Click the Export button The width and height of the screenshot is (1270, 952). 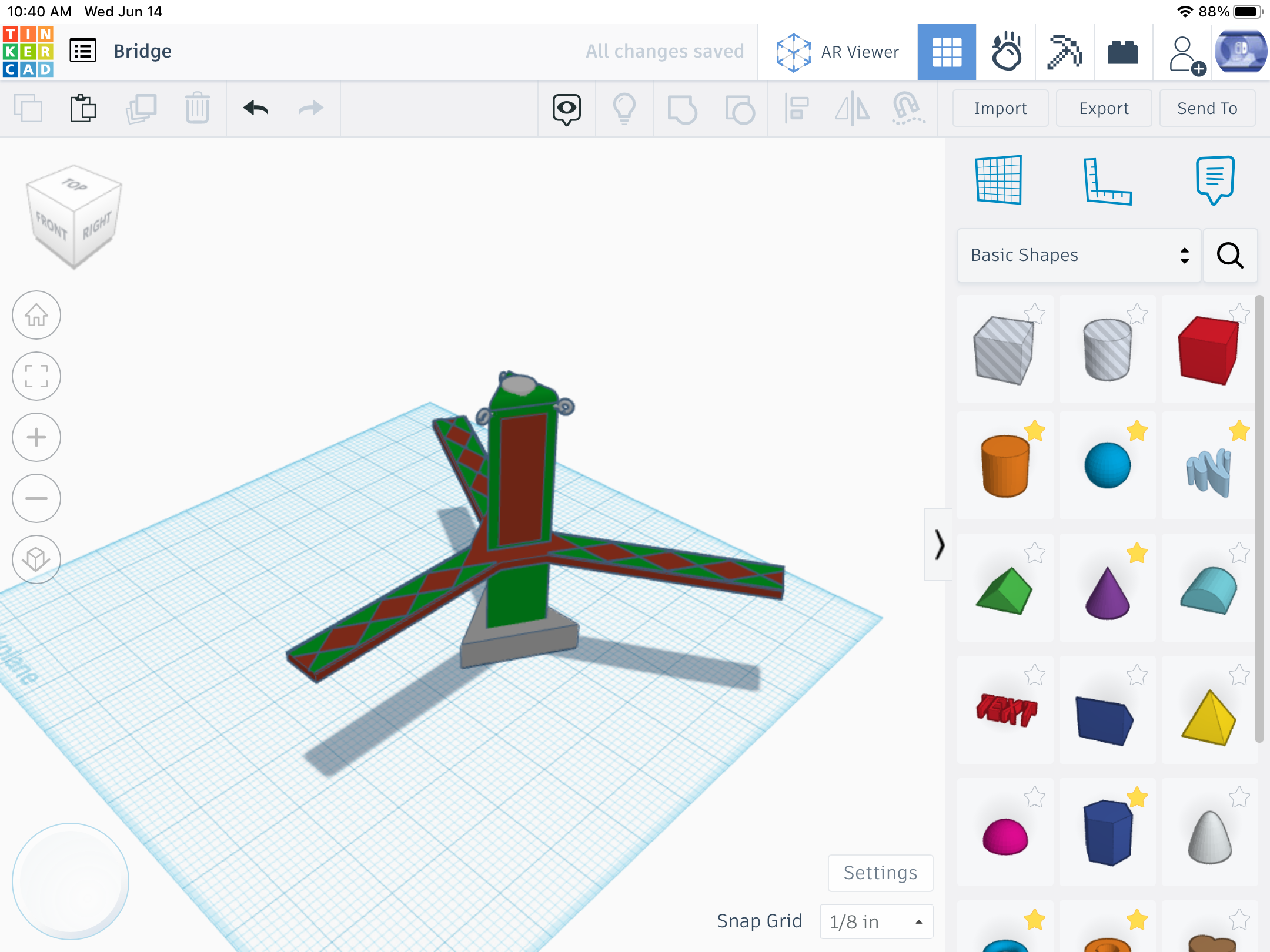pyautogui.click(x=1103, y=108)
